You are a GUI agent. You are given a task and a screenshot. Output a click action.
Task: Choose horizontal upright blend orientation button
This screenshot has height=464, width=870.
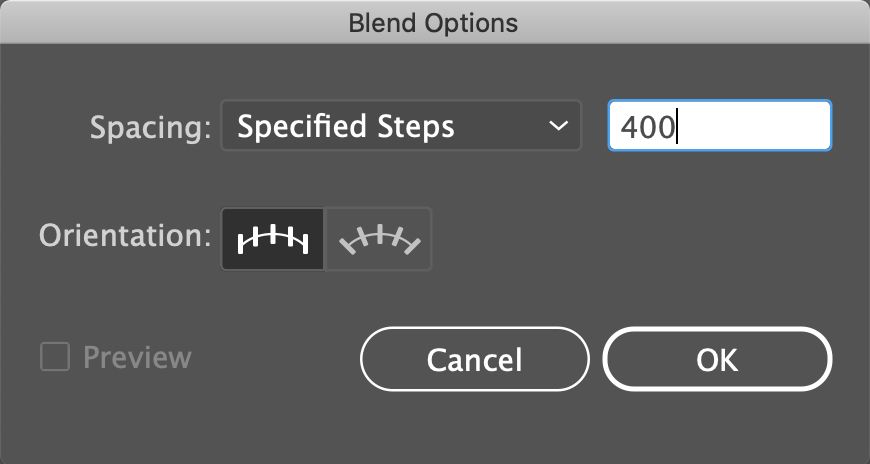pyautogui.click(x=272, y=239)
